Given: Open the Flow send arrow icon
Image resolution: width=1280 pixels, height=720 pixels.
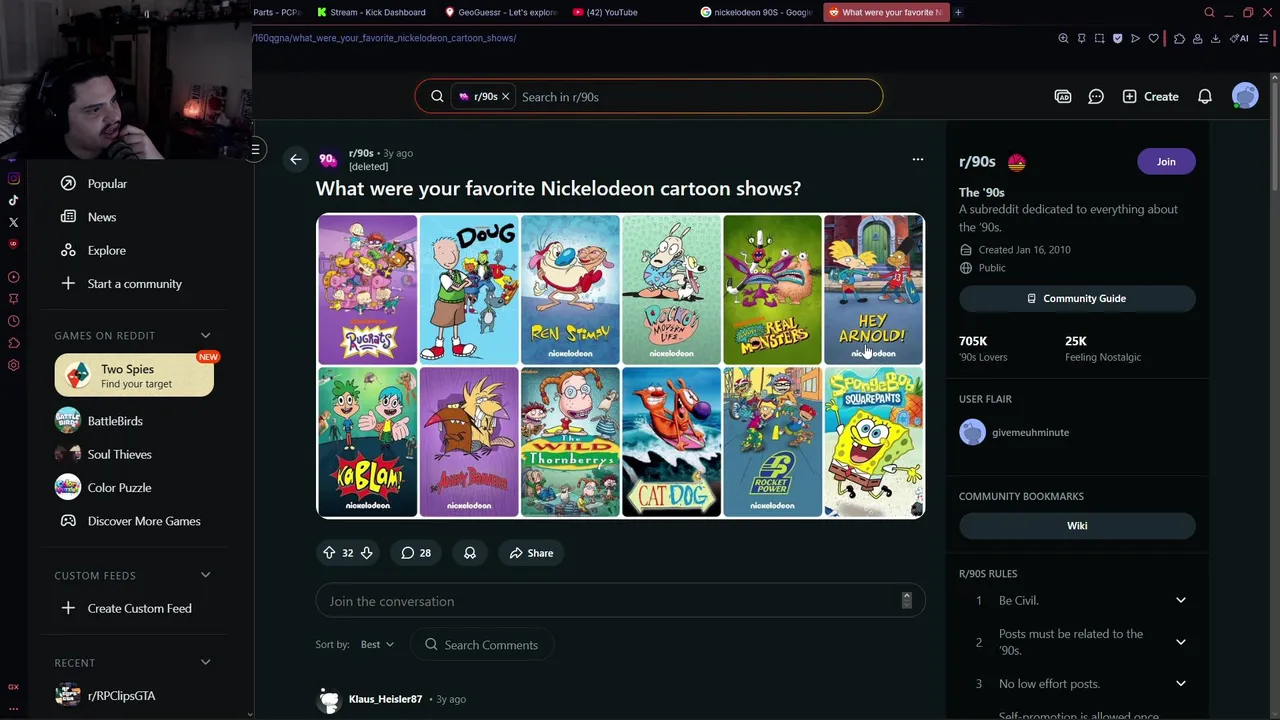Looking at the screenshot, I should pos(1135,38).
